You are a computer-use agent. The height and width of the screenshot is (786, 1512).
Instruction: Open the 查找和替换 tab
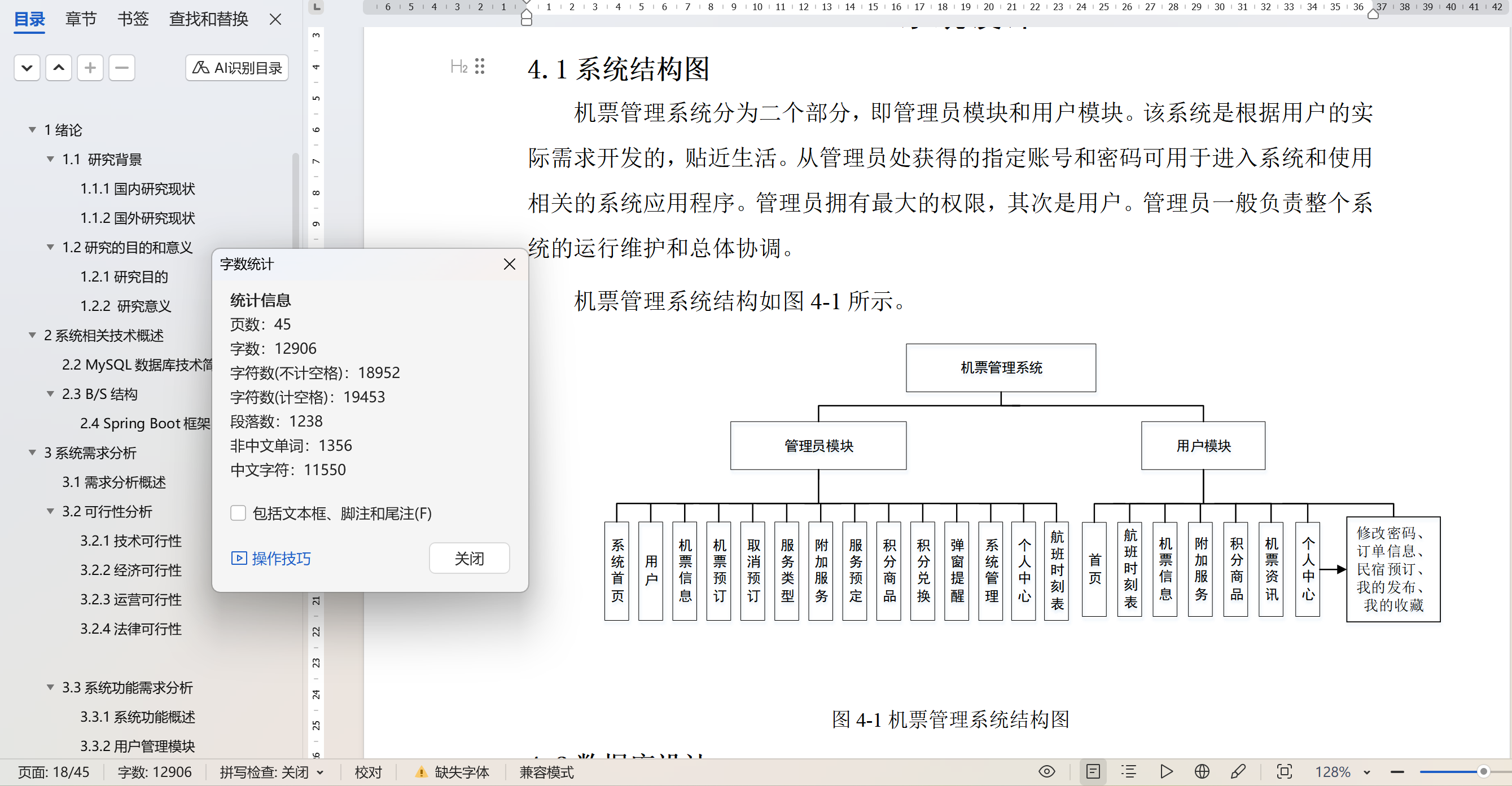click(x=208, y=19)
